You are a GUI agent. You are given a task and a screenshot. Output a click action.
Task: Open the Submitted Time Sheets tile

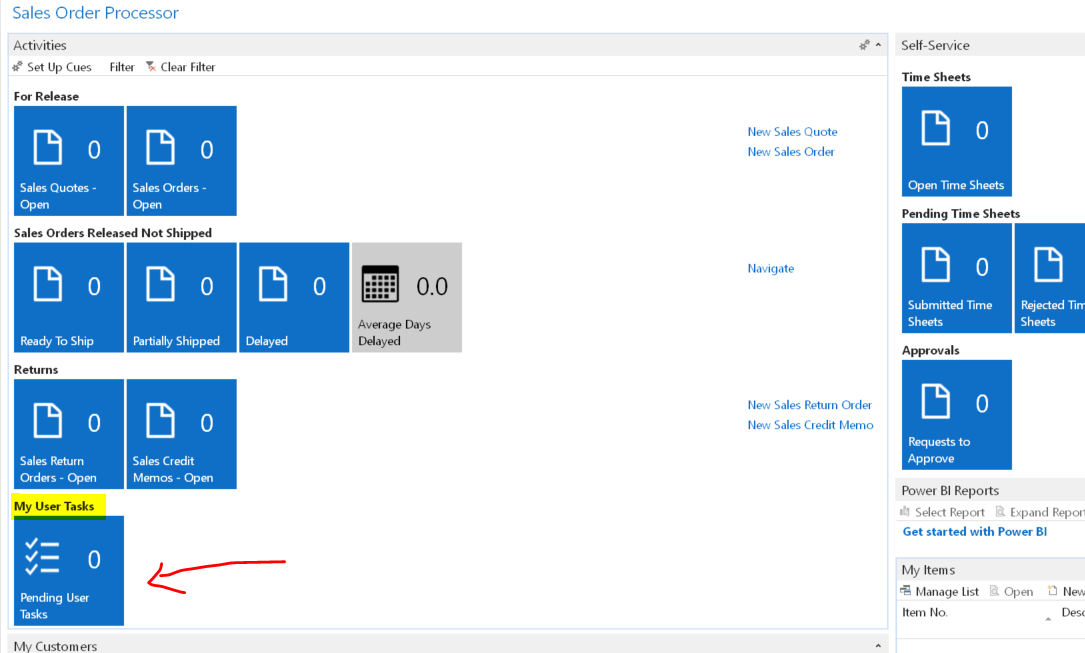coord(956,278)
